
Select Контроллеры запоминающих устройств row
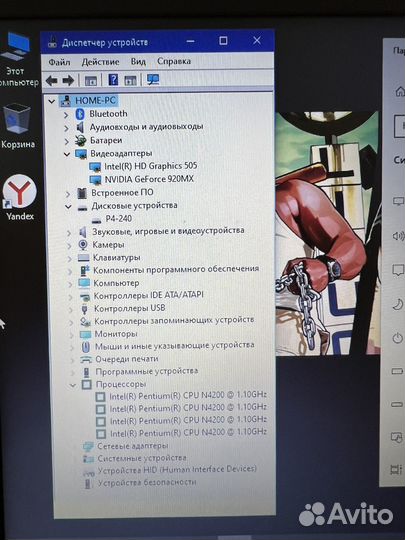(x=174, y=321)
